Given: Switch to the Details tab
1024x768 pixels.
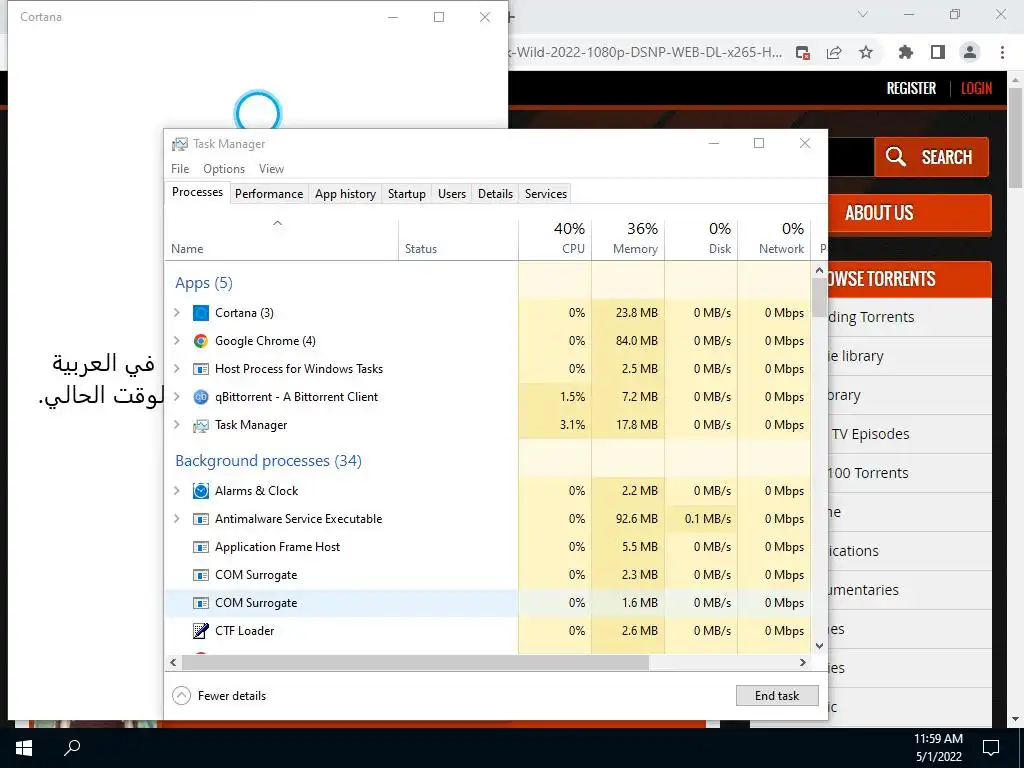Looking at the screenshot, I should [495, 194].
